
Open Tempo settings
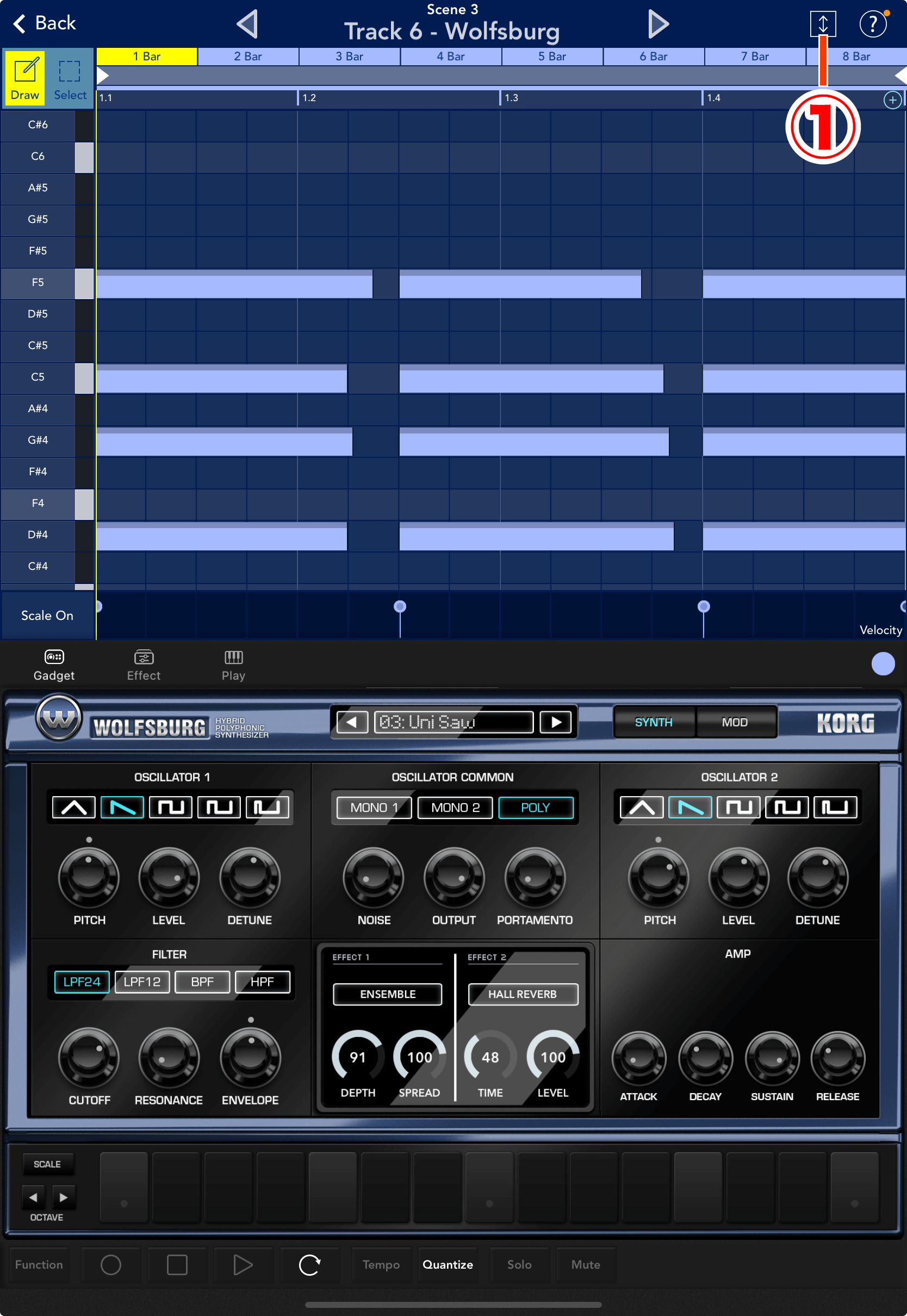(381, 1264)
